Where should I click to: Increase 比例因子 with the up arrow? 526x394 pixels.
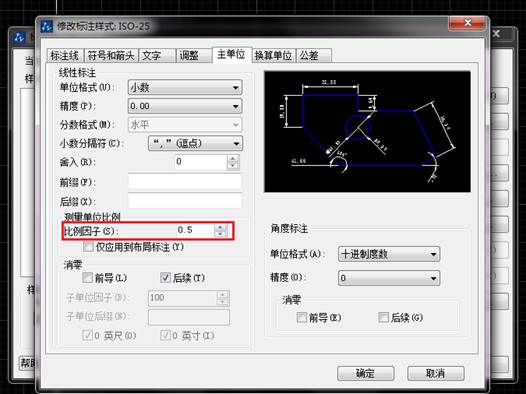tap(220, 227)
